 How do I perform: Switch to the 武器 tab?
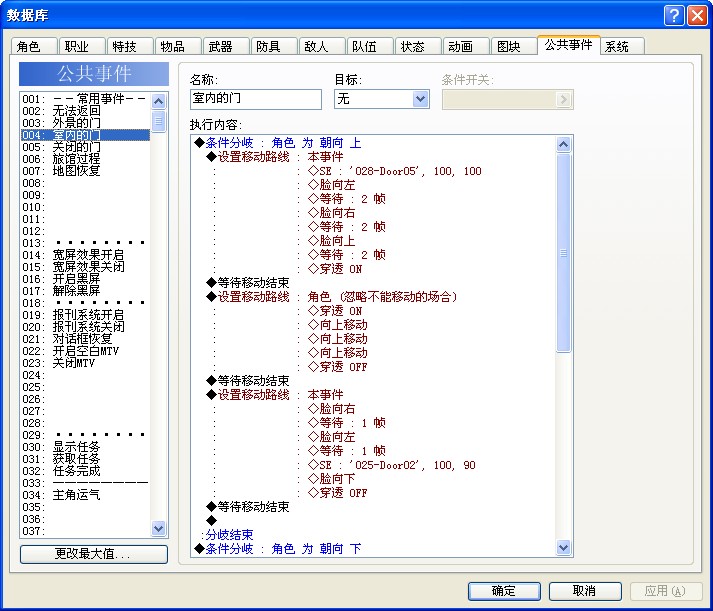[x=226, y=46]
